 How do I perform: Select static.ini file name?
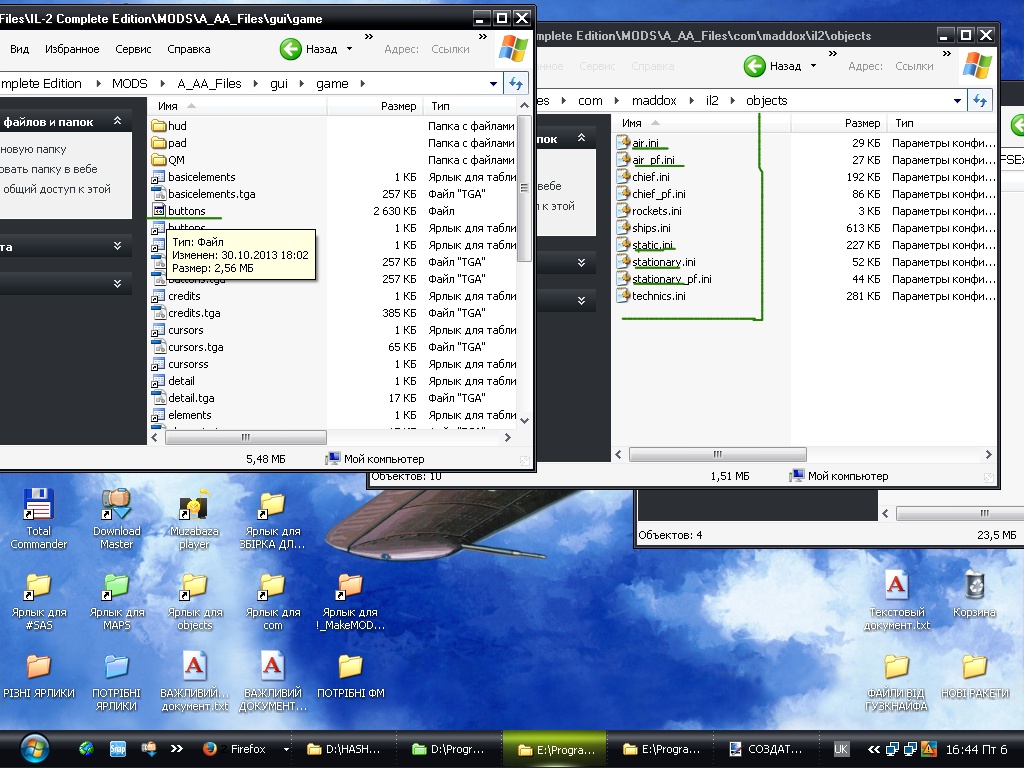pos(652,245)
